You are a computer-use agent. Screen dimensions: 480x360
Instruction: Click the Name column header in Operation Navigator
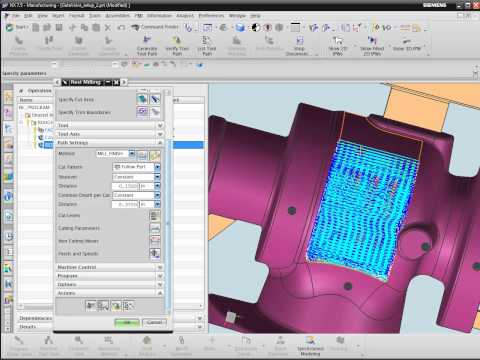pos(26,100)
